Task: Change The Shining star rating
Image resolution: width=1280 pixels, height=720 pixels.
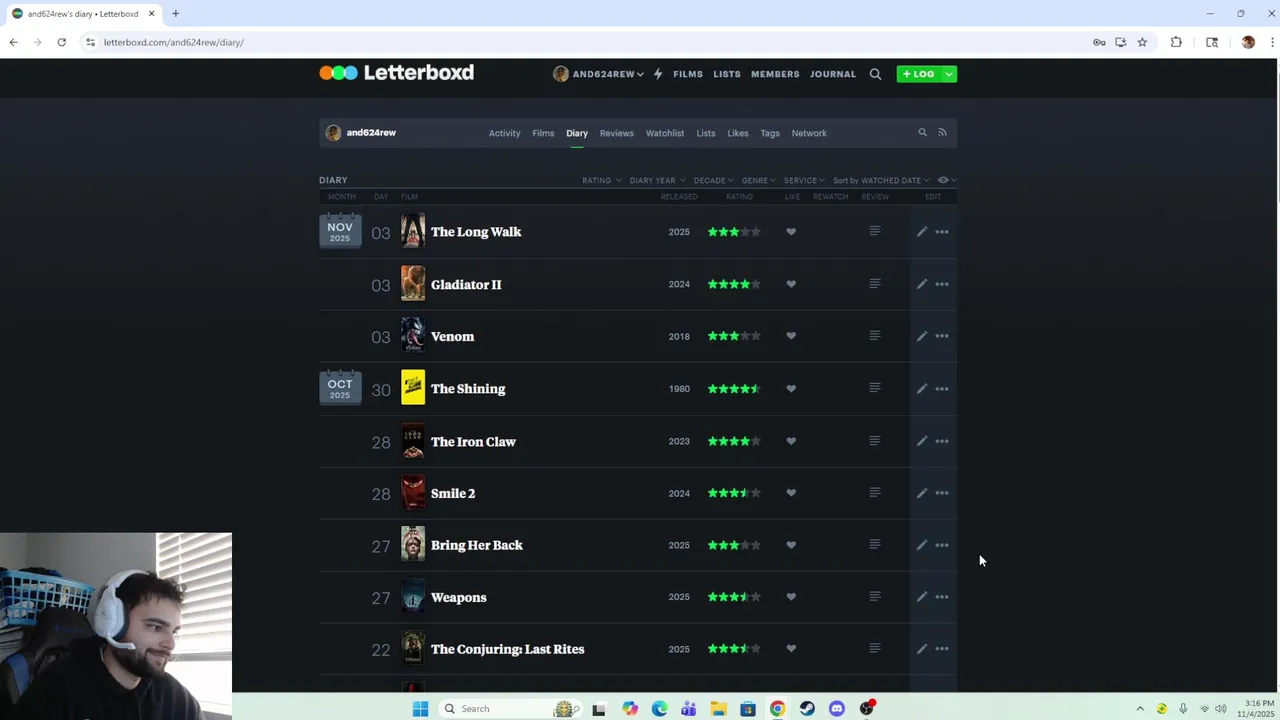Action: pos(734,388)
